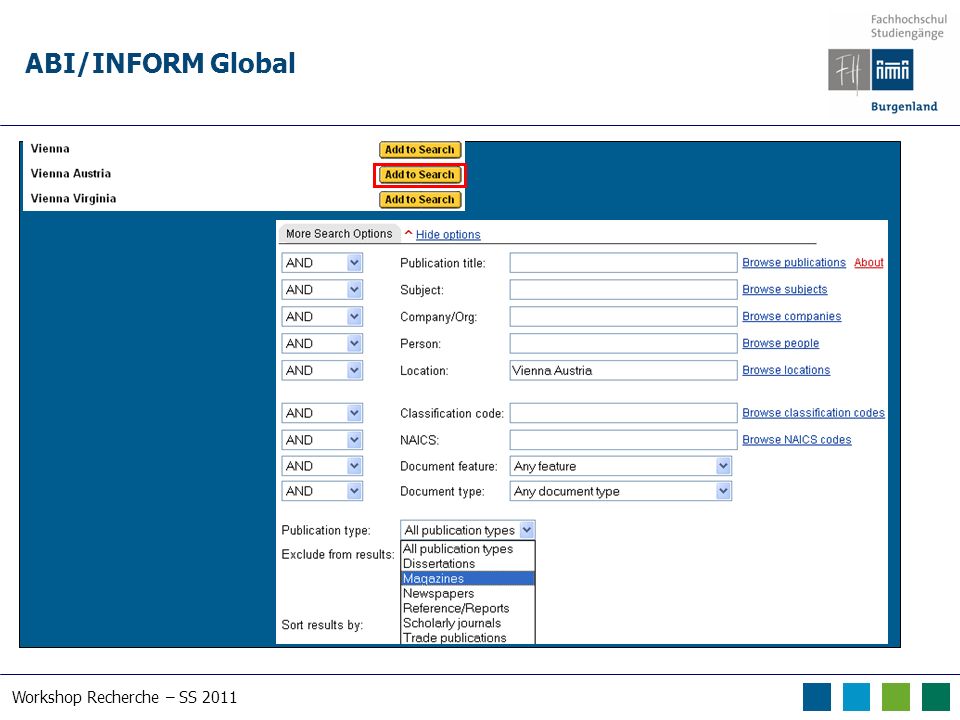Open the Browse locations link
This screenshot has height=720, width=960.
coord(786,370)
